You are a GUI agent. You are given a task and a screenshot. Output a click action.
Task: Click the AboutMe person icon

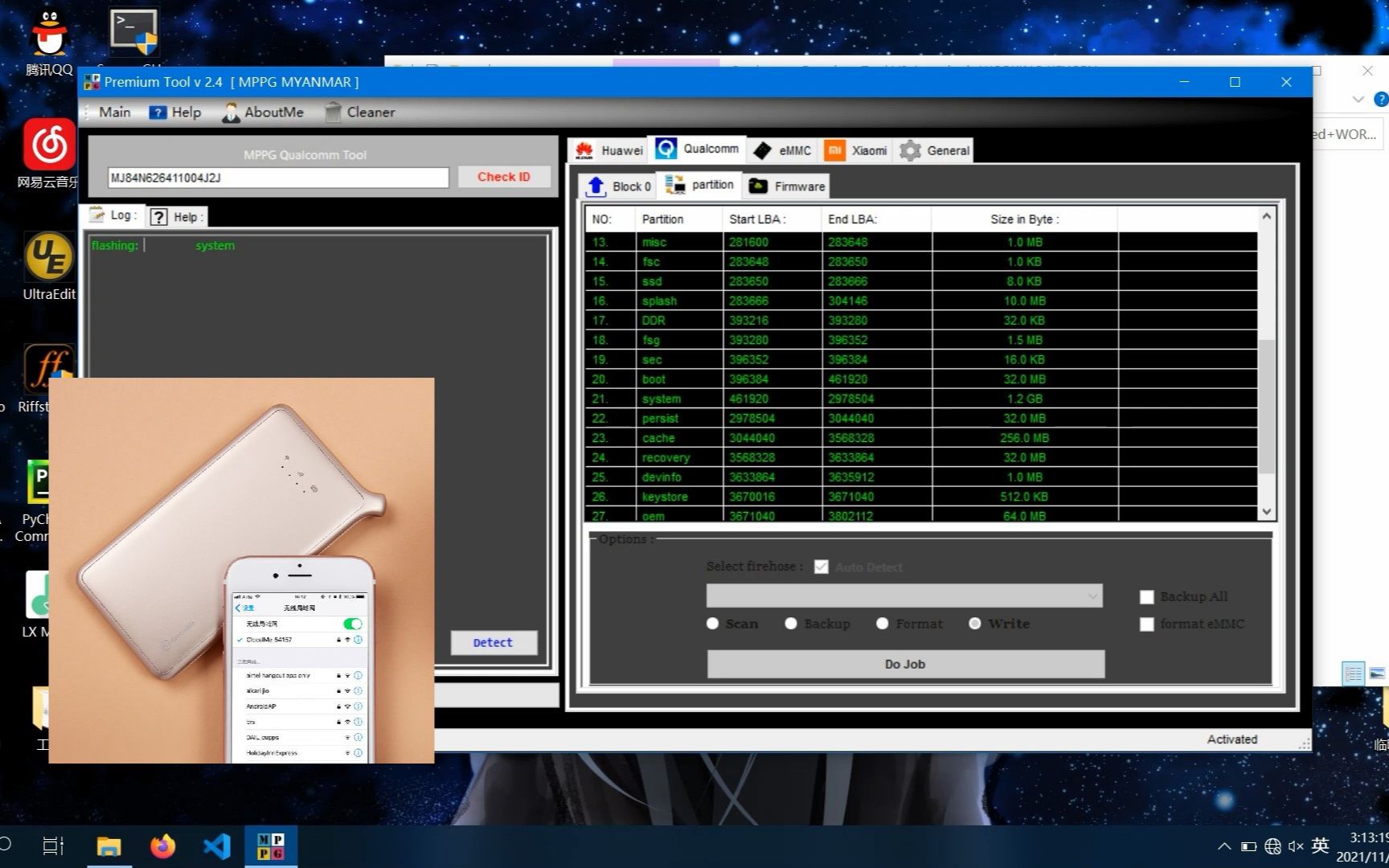231,113
